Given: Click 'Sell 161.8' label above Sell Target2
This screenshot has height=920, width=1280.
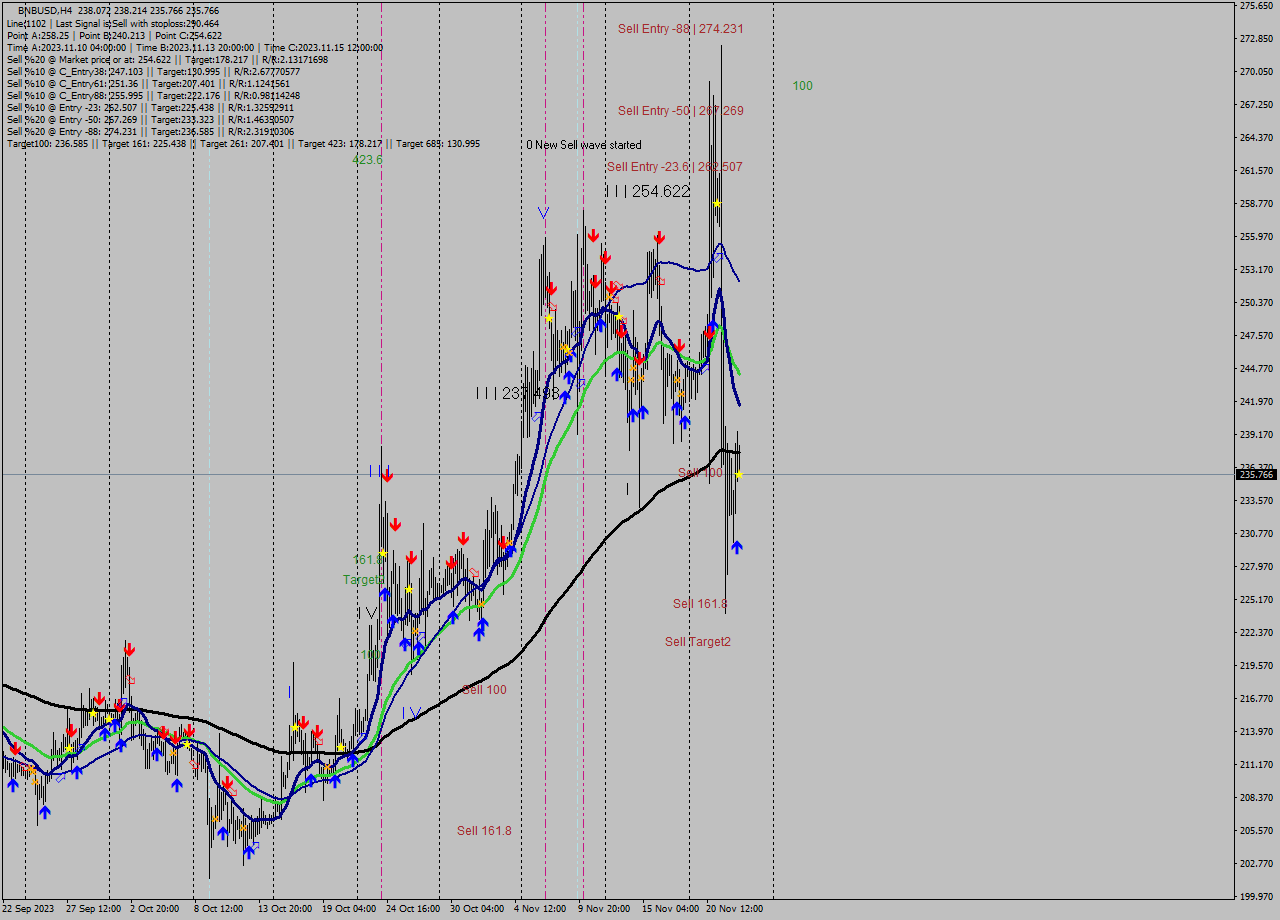Looking at the screenshot, I should 700,604.
